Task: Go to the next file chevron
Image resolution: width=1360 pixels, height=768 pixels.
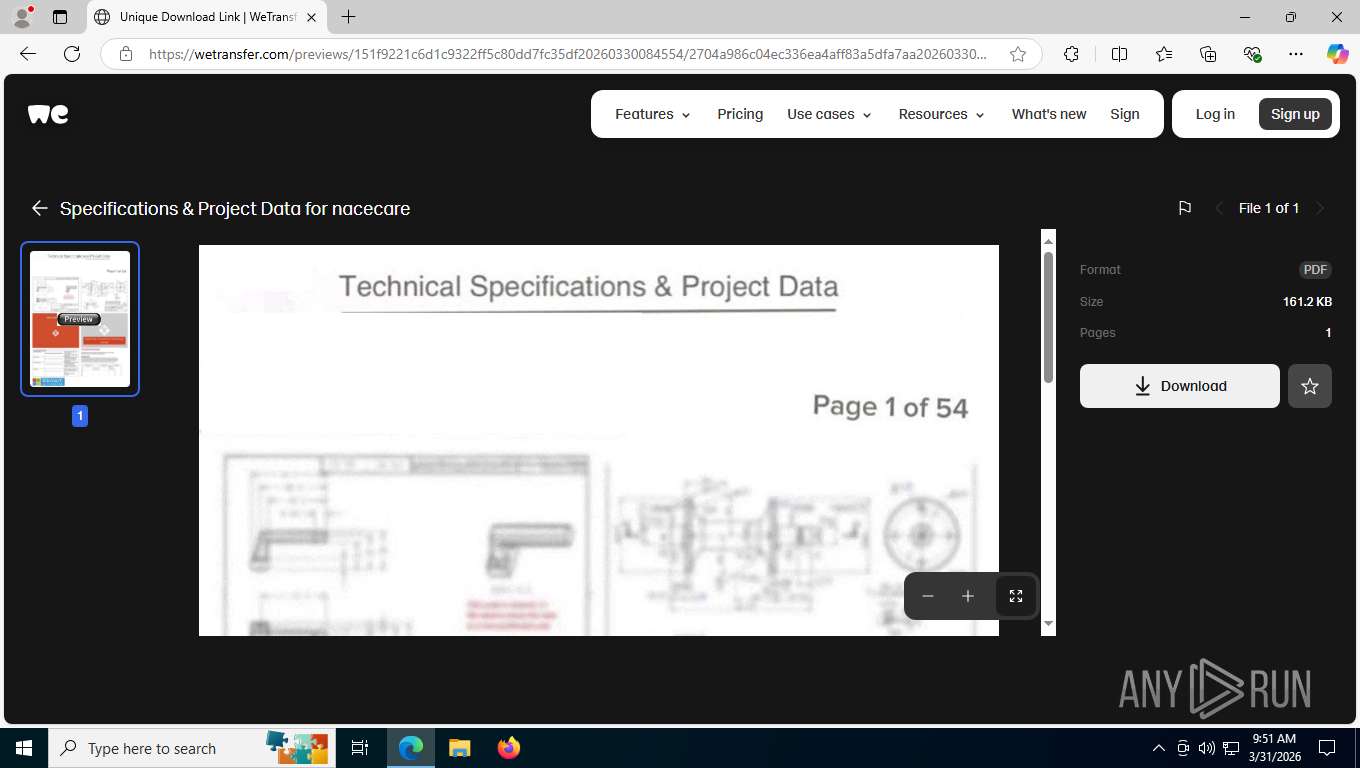Action: [1320, 208]
